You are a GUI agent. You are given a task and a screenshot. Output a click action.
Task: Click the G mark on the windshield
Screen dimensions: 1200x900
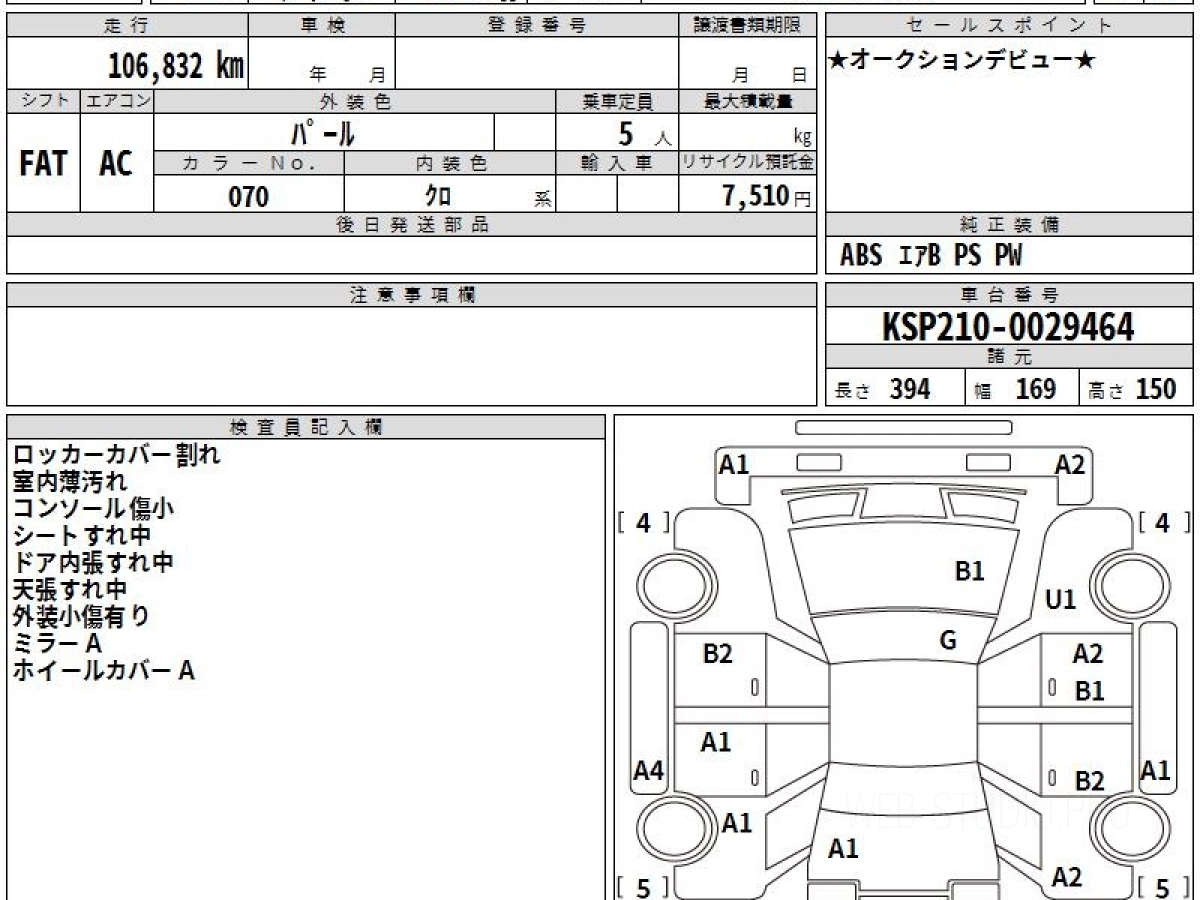click(x=948, y=642)
